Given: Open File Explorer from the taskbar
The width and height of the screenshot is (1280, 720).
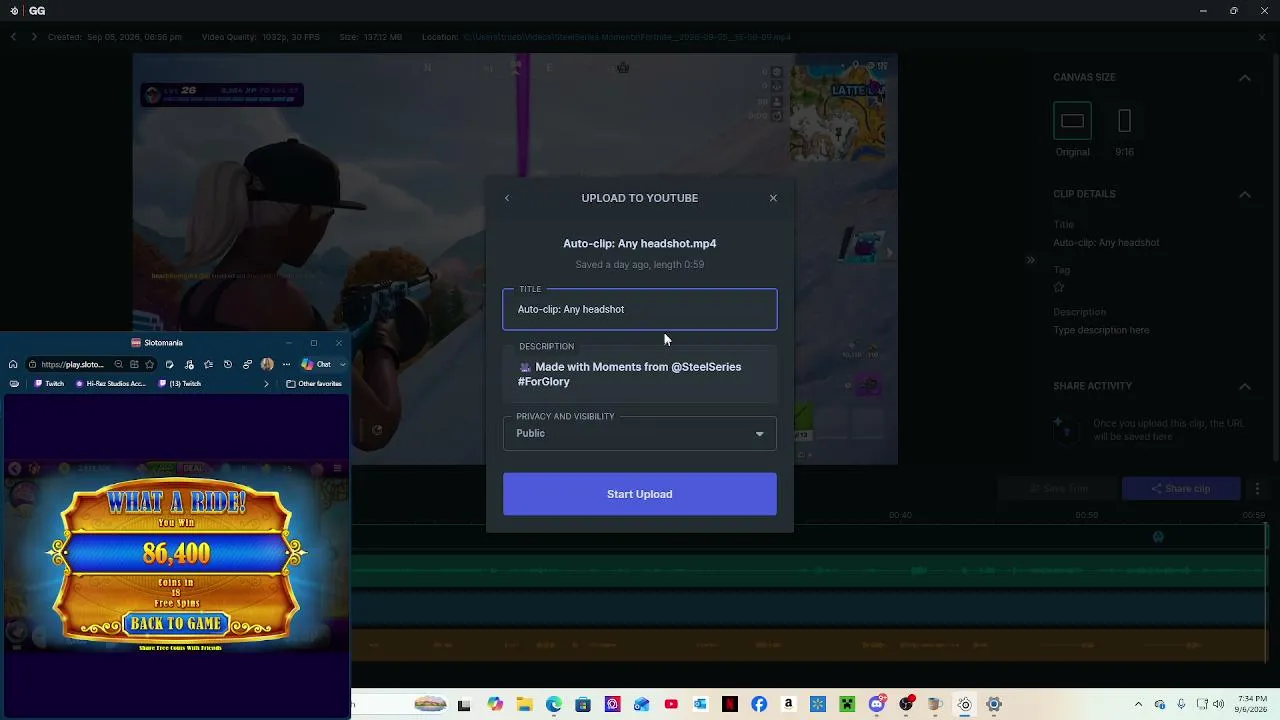Looking at the screenshot, I should tap(524, 705).
